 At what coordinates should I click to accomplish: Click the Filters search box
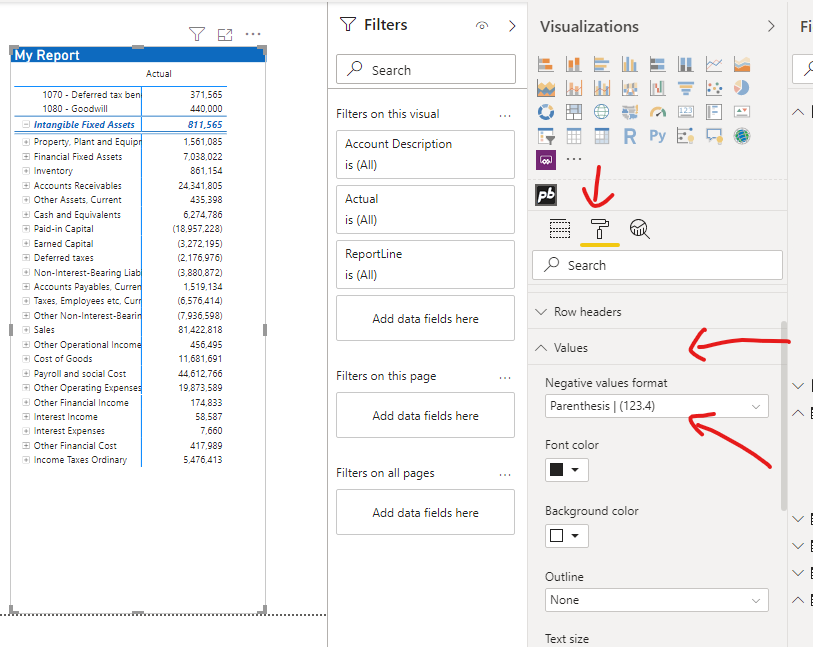coord(425,69)
